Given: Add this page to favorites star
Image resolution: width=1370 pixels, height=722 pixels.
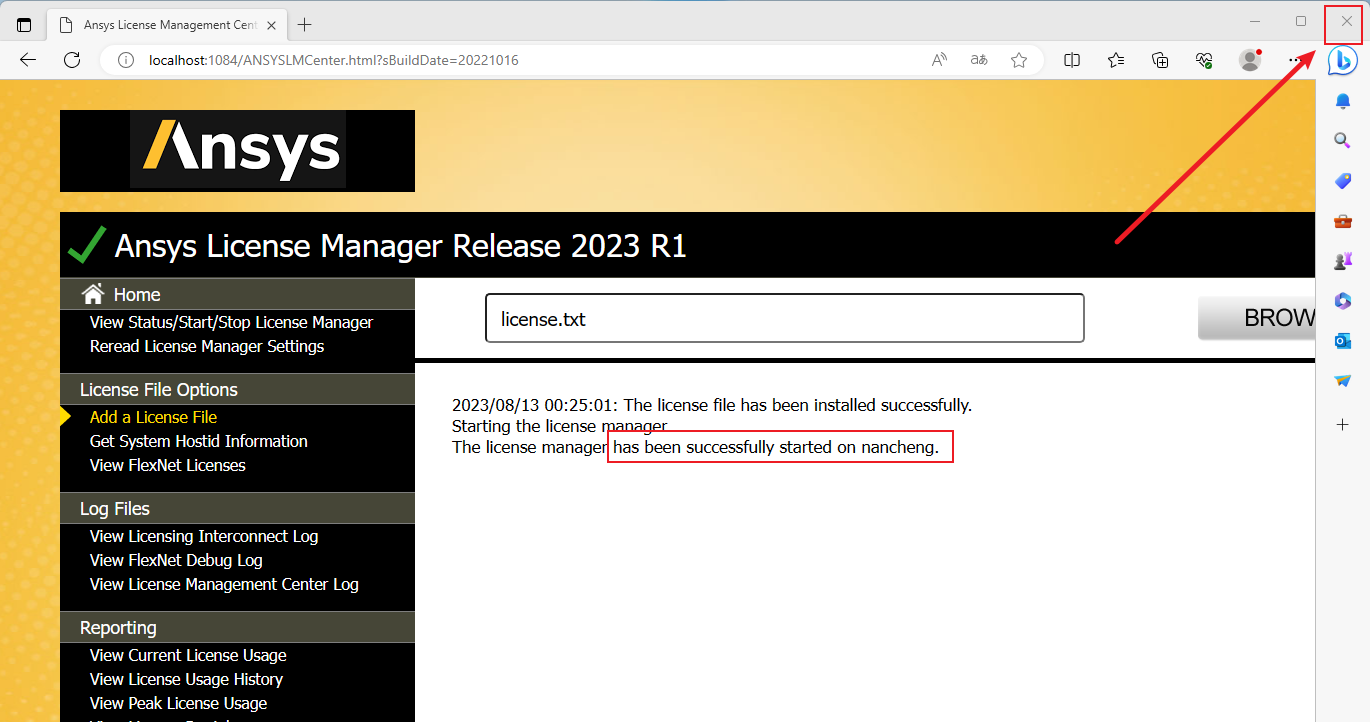Looking at the screenshot, I should pos(1019,60).
